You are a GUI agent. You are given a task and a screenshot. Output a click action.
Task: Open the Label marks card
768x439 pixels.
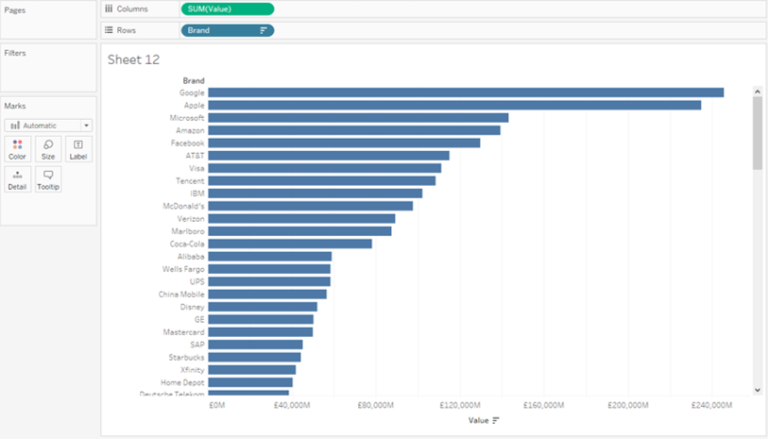(78, 149)
